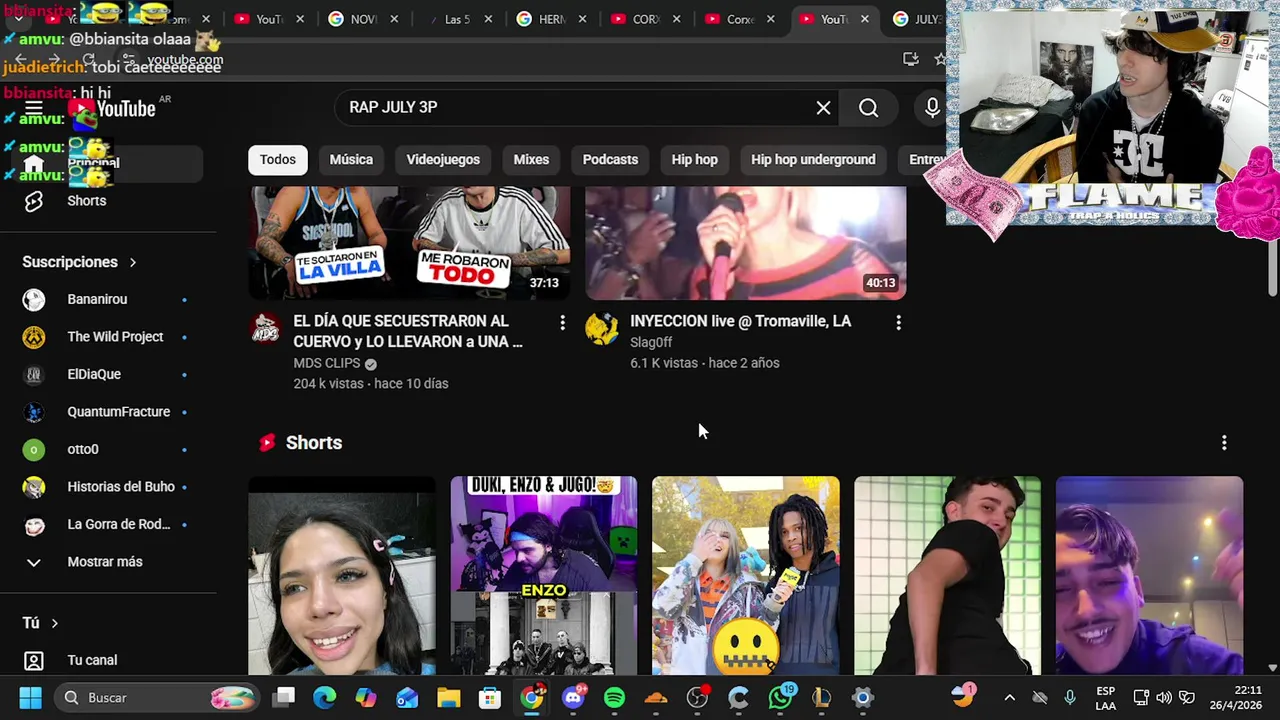Click the install app icon in address bar
This screenshot has height=720, width=1280.
(910, 59)
